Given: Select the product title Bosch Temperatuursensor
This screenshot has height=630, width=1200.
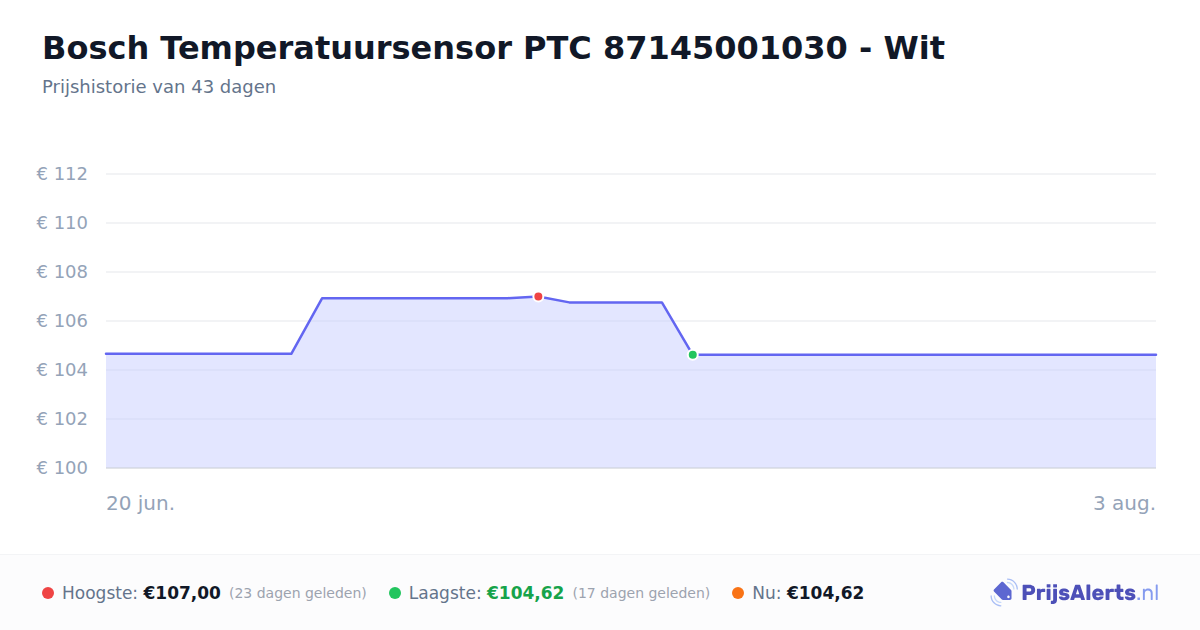Looking at the screenshot, I should click(493, 48).
